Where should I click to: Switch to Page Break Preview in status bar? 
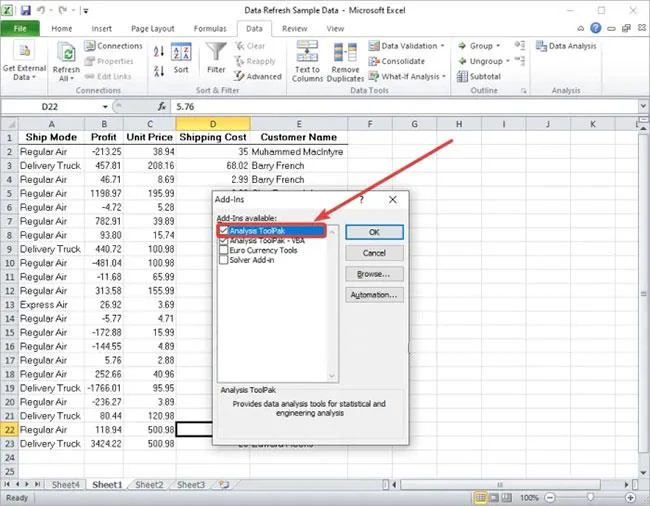(x=507, y=497)
